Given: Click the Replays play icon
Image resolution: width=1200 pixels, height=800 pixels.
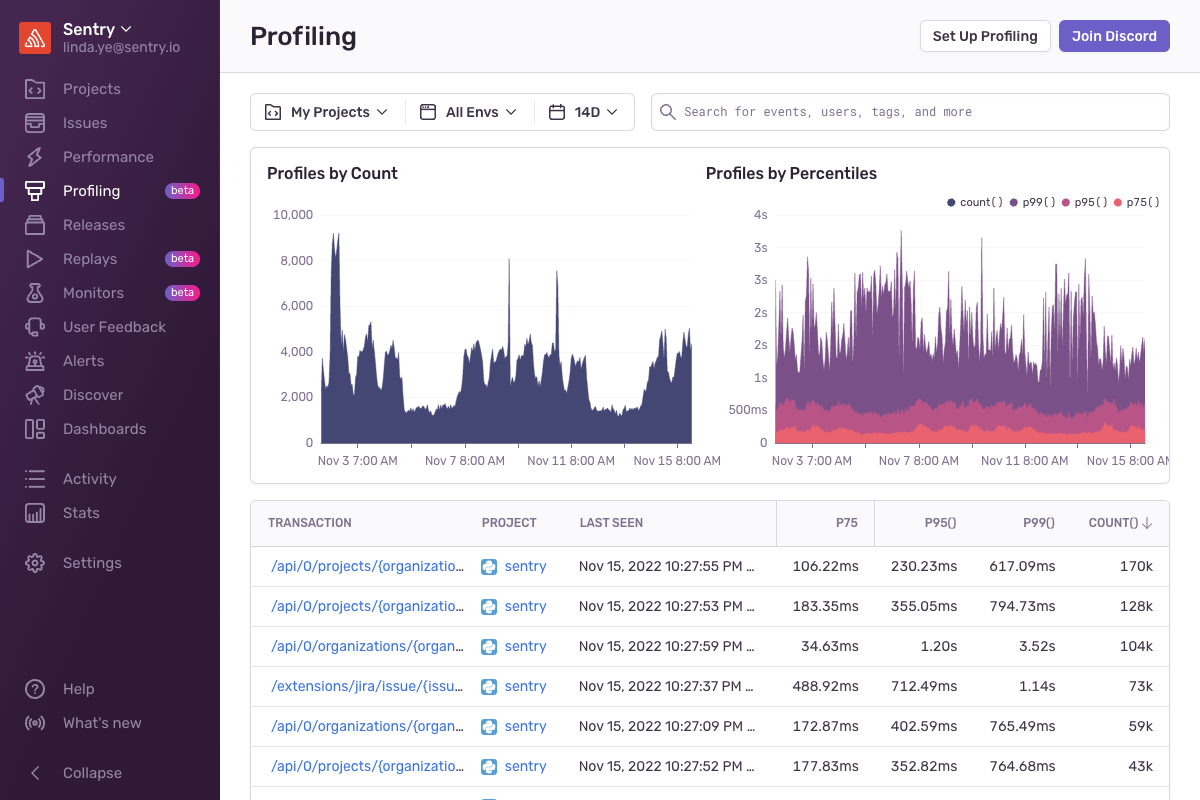Looking at the screenshot, I should 35,259.
